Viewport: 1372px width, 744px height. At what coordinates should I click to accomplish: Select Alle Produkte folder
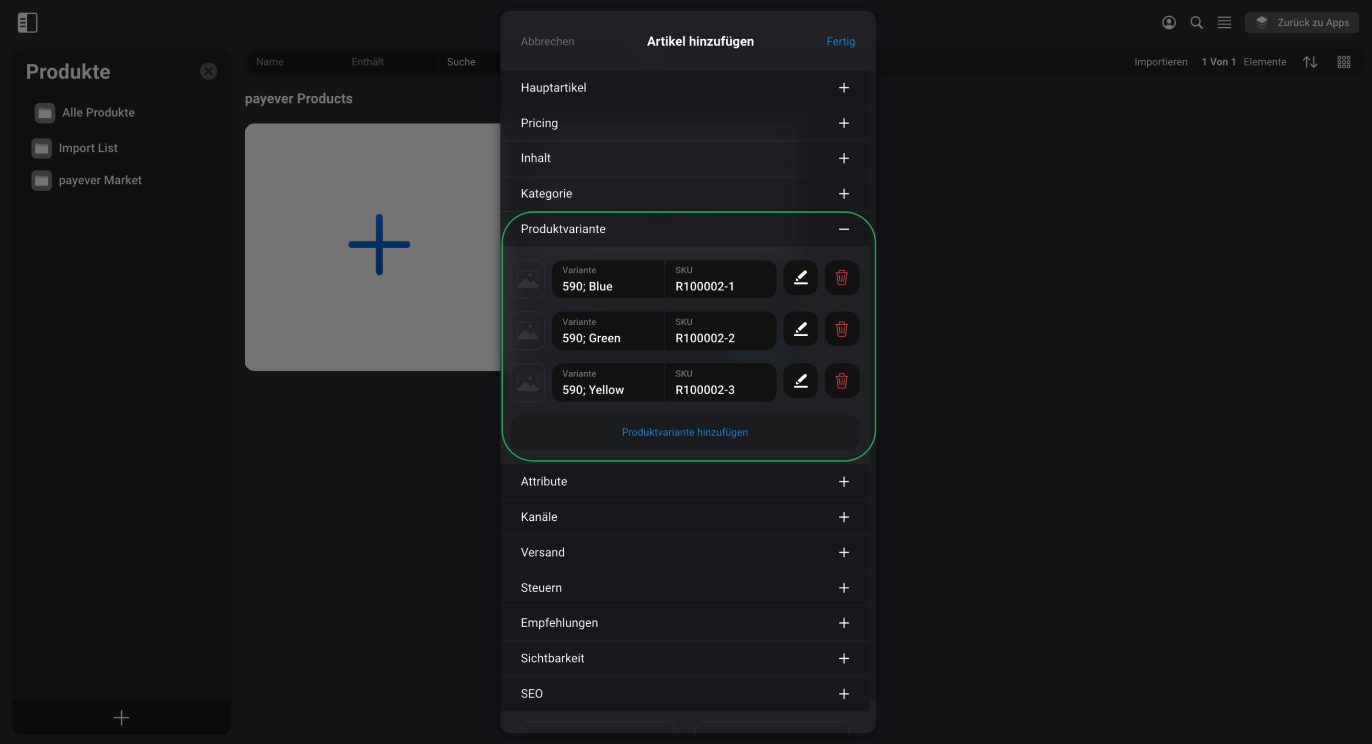[x=98, y=113]
